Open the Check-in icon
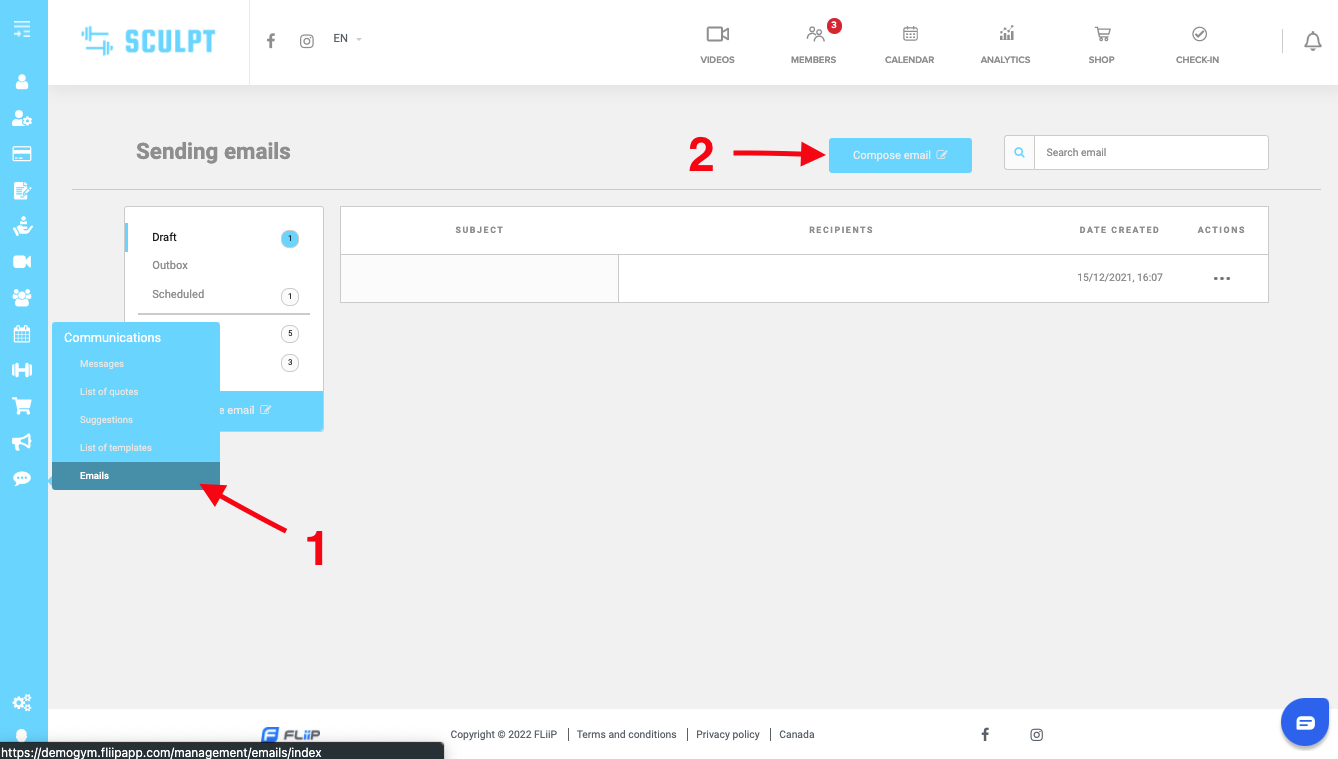Image resolution: width=1338 pixels, height=759 pixels. pyautogui.click(x=1198, y=35)
